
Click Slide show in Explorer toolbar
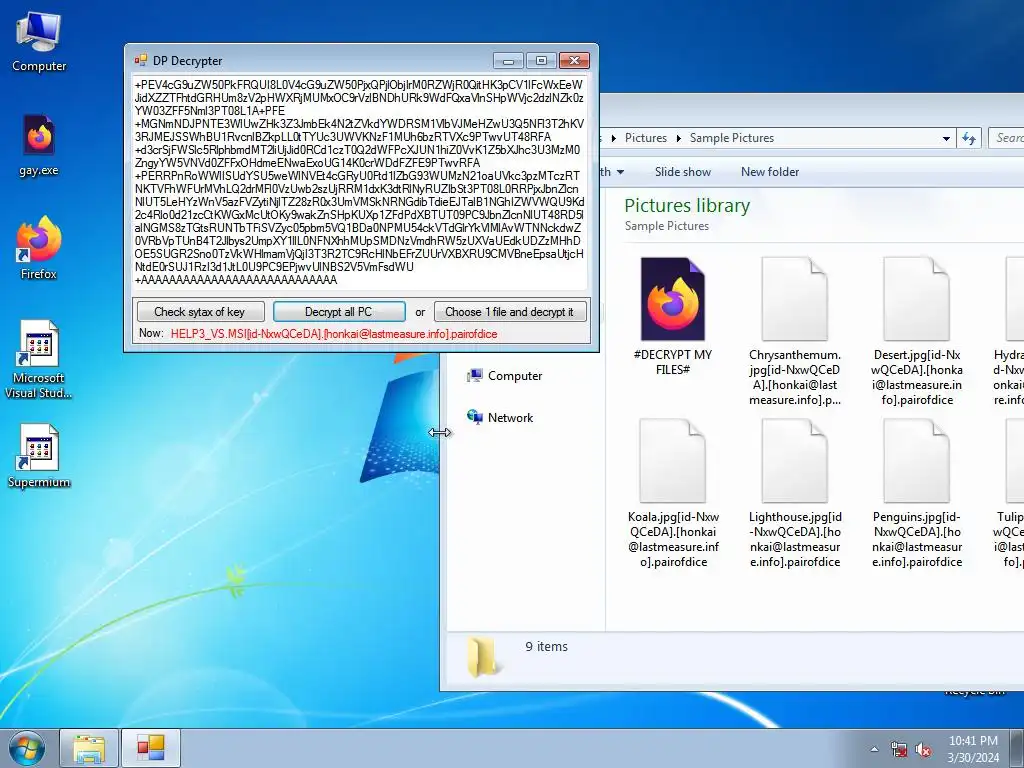tap(682, 172)
